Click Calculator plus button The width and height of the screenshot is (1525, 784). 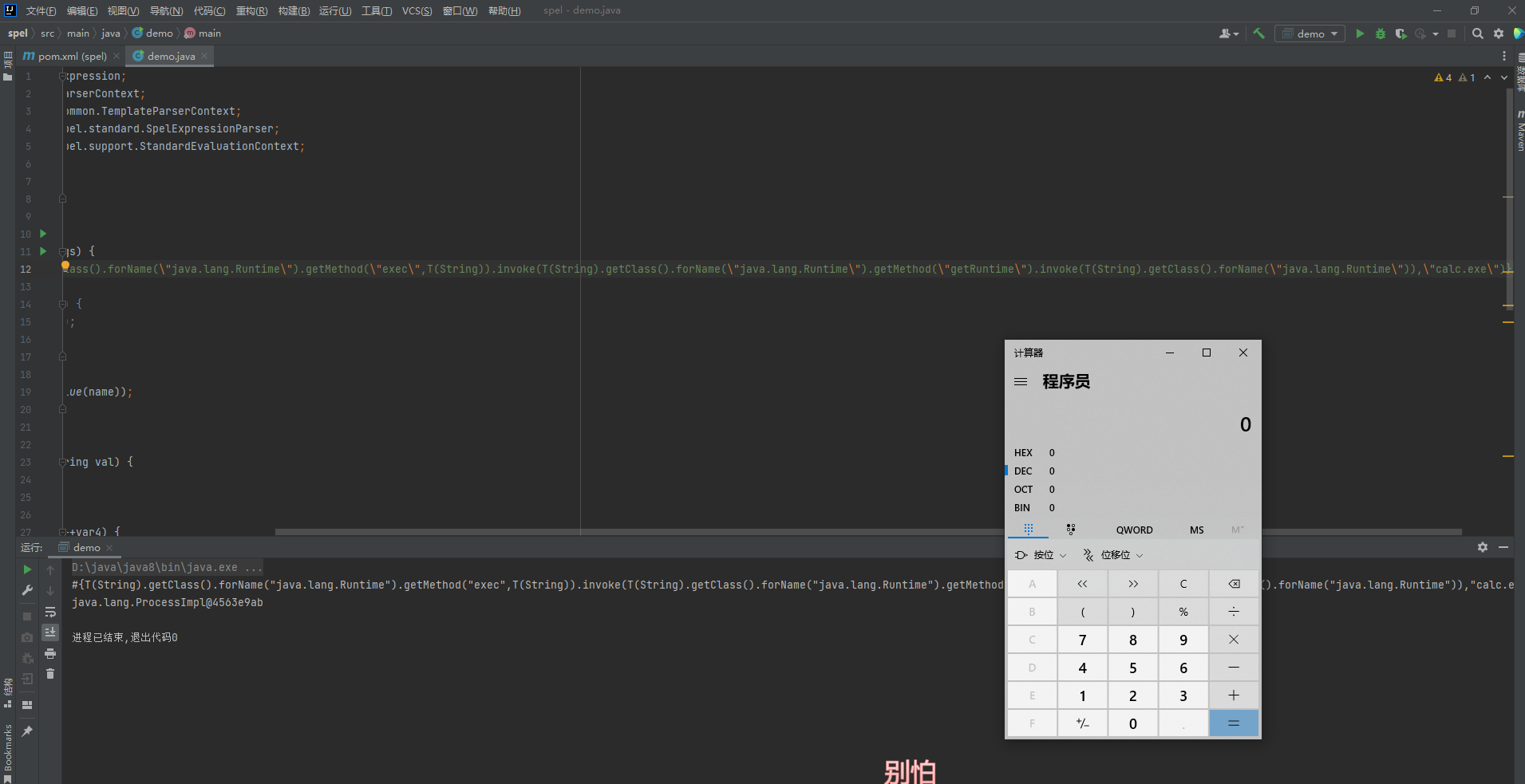1234,695
